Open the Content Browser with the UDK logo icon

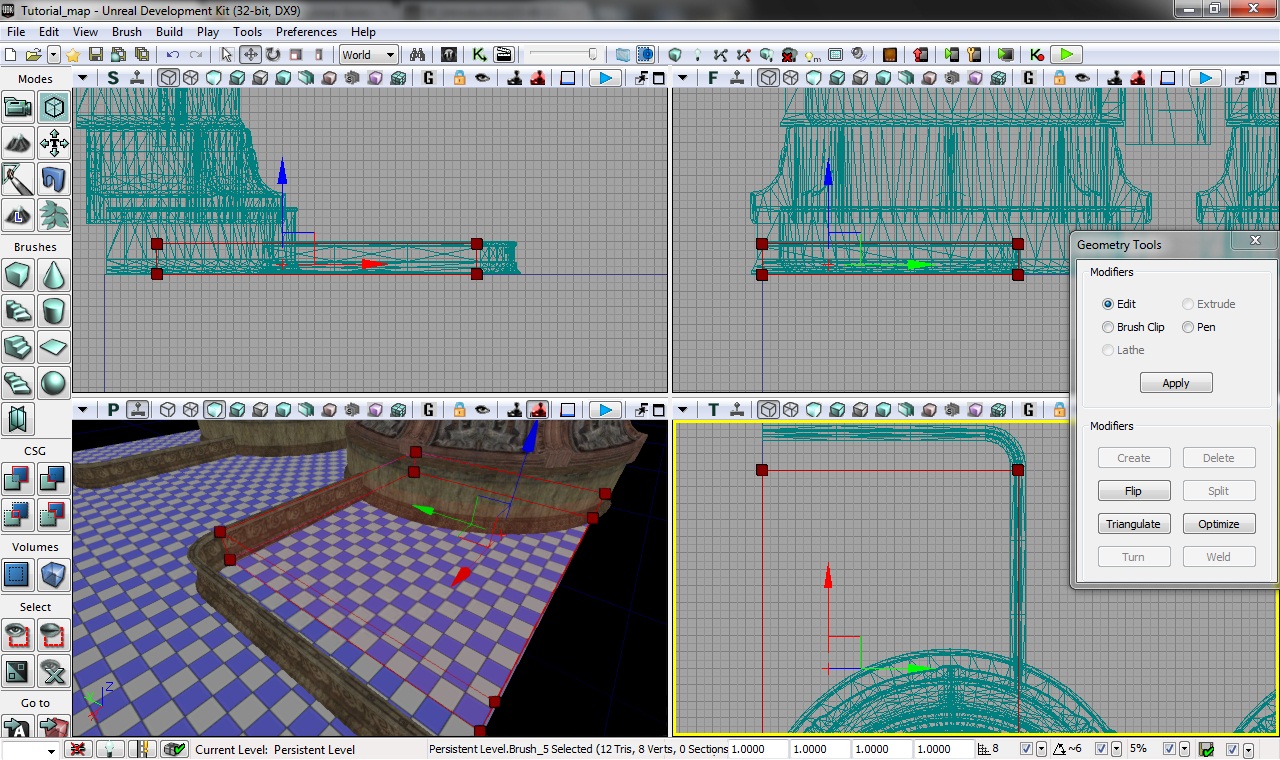click(449, 55)
